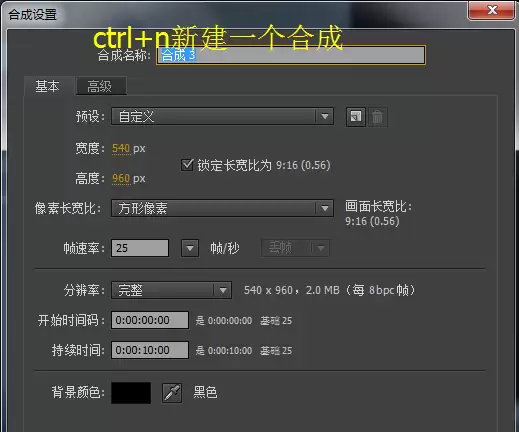Click the delete preset trash icon
Screen dimensions: 519x432
377,117
